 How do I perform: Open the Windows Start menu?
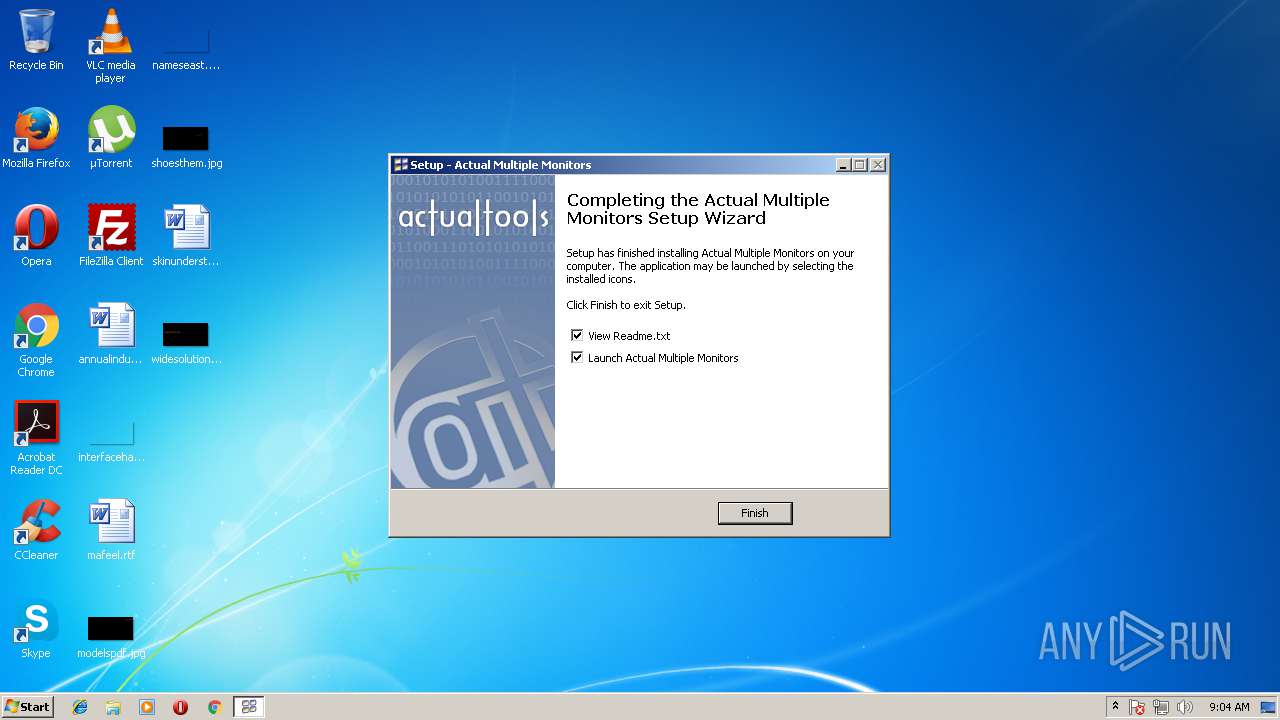27,706
